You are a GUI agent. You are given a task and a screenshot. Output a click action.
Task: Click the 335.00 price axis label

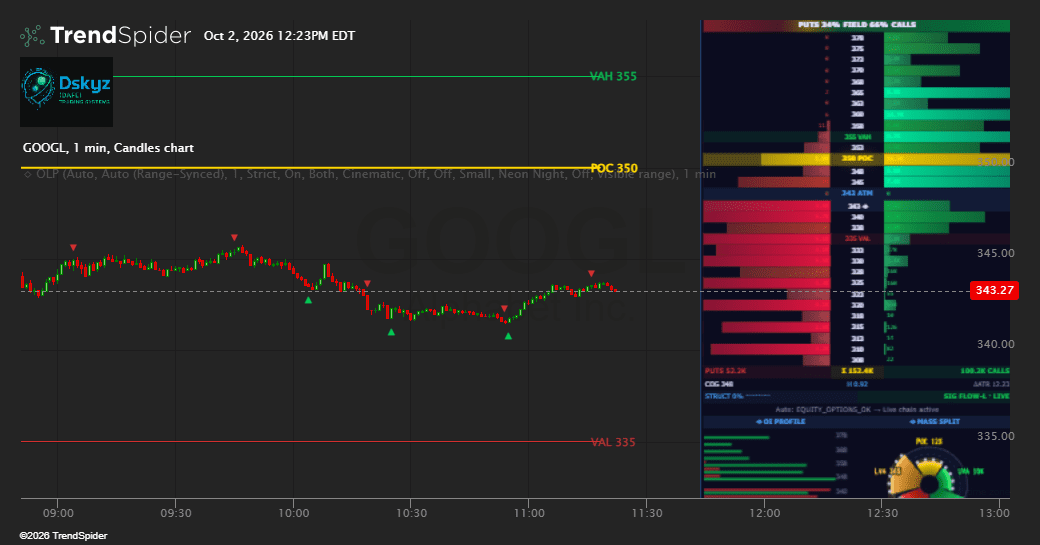(996, 436)
